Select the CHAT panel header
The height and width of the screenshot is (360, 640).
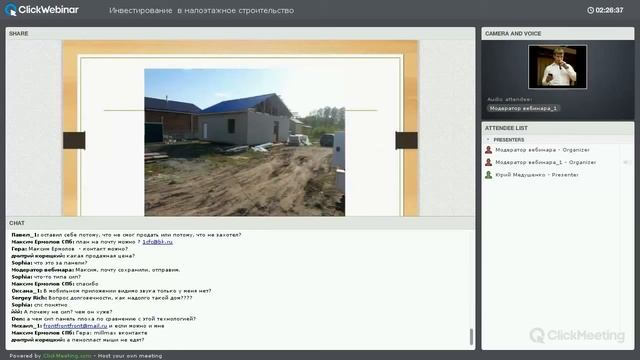coord(240,223)
